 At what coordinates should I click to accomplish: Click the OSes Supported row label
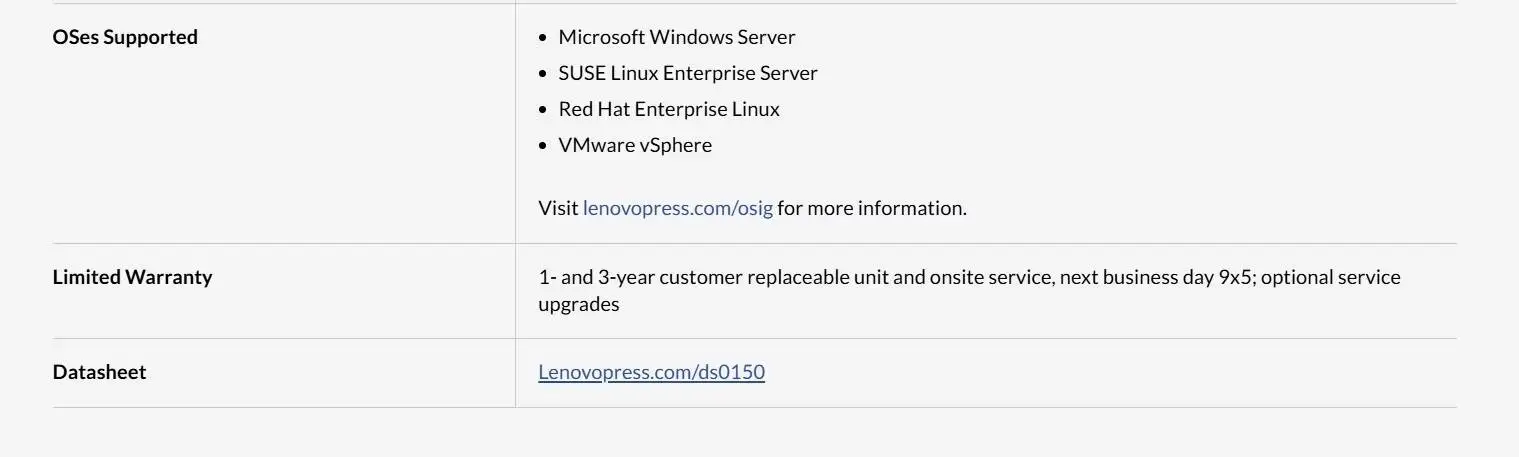click(125, 37)
